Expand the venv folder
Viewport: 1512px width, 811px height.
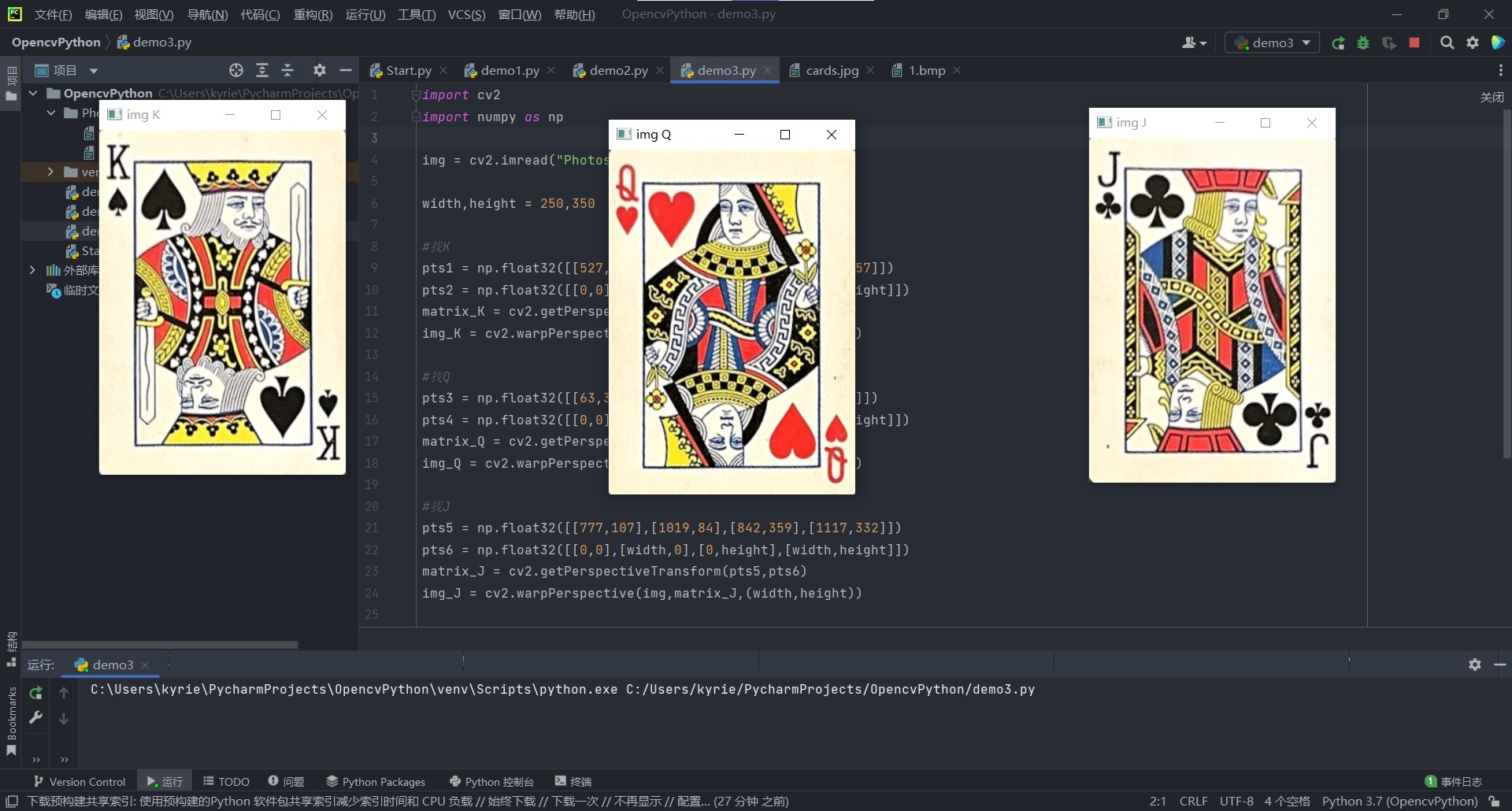51,172
